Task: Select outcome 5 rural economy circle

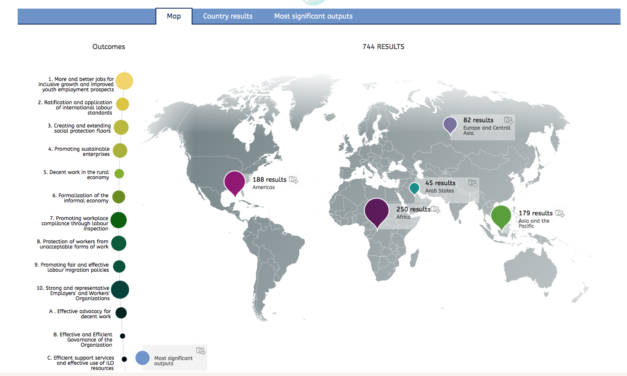Action: [119, 174]
